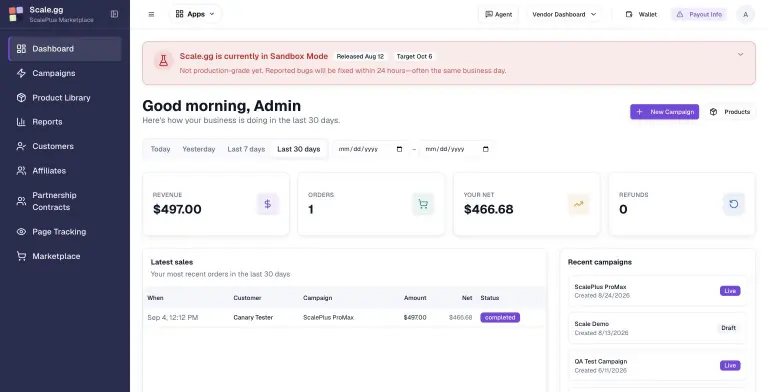
Task: Open Reports from the sidebar
Action: click(x=65, y=122)
